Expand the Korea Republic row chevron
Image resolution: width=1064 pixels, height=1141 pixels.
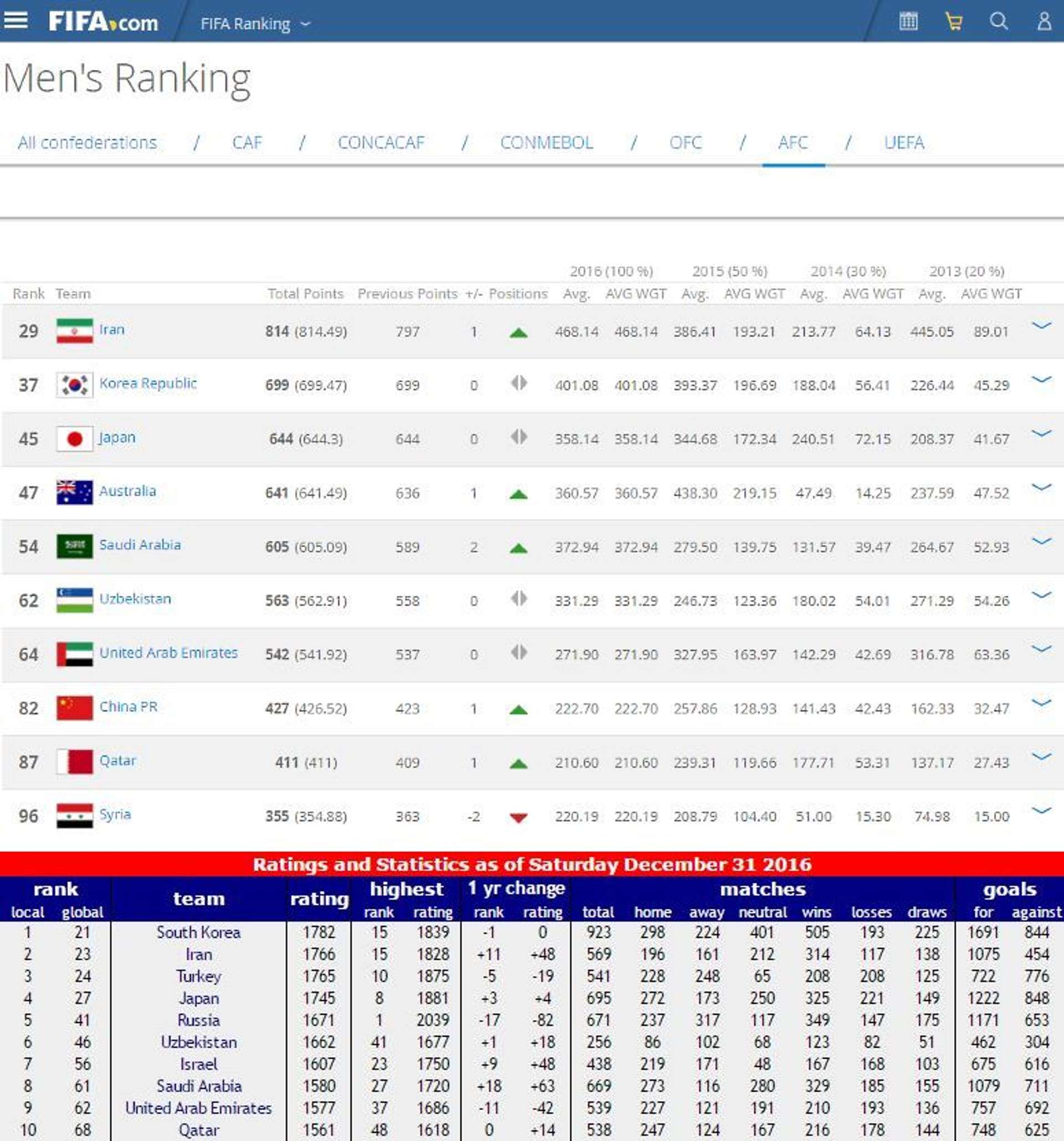(x=1041, y=380)
